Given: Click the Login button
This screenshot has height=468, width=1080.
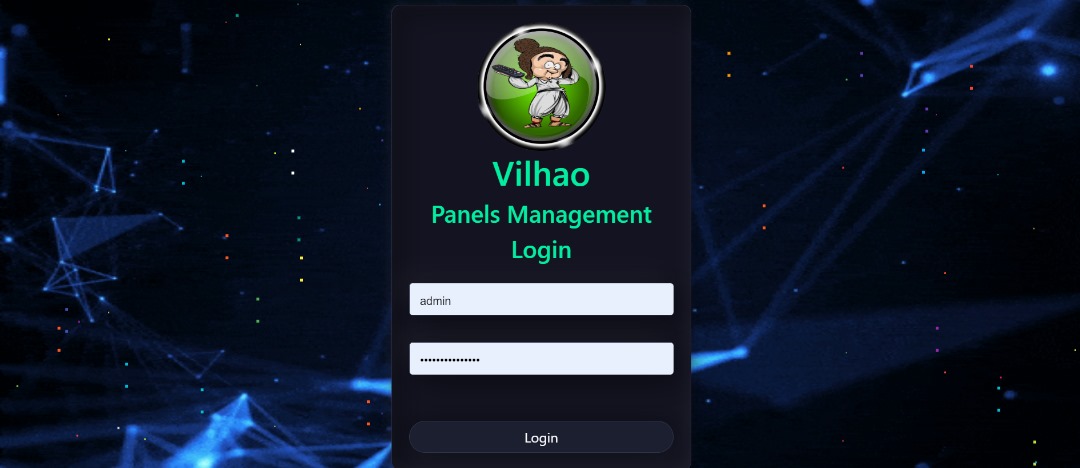Looking at the screenshot, I should [541, 437].
